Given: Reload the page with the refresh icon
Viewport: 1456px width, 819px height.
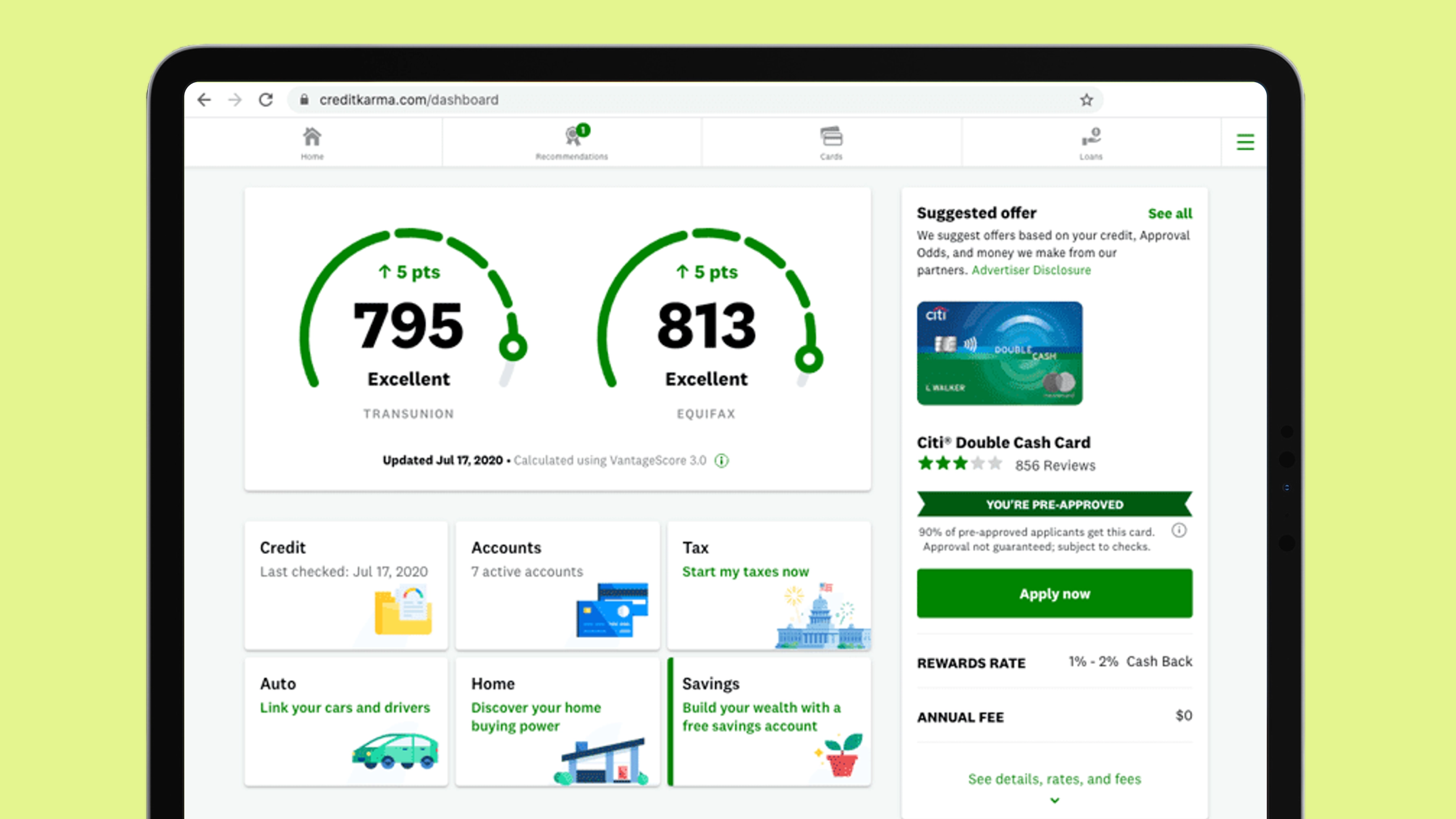Looking at the screenshot, I should 266,100.
